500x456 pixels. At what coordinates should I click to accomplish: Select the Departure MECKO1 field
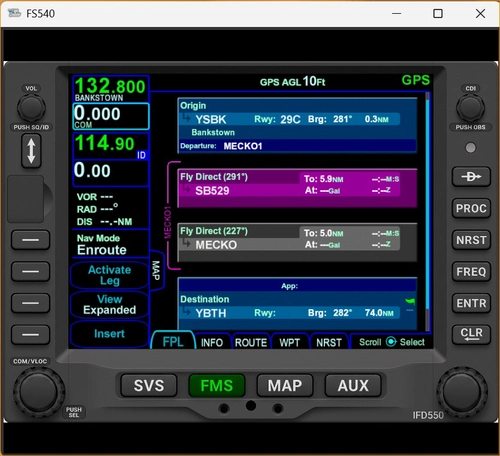coord(297,146)
